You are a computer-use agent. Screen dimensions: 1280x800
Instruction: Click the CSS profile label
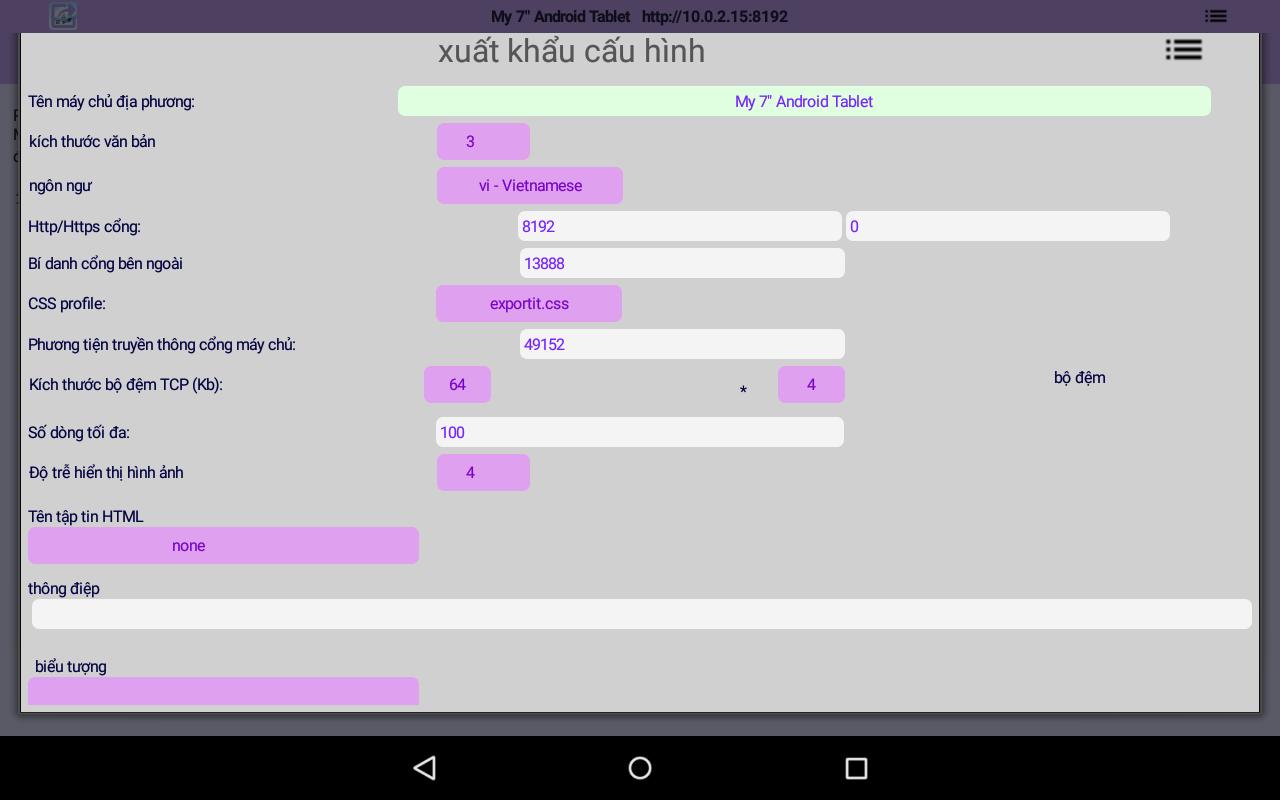[x=67, y=303]
